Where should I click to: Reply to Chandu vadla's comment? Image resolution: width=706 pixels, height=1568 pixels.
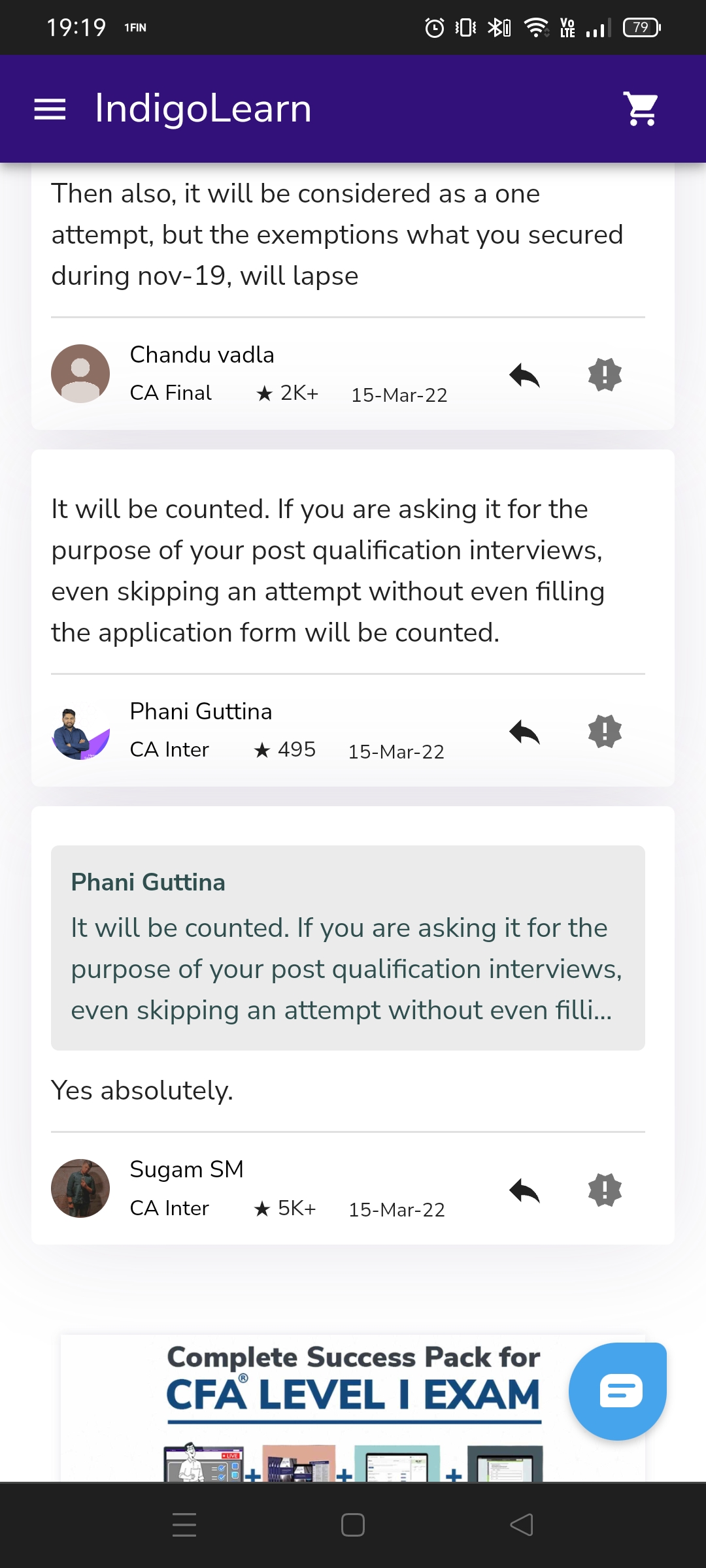[524, 375]
